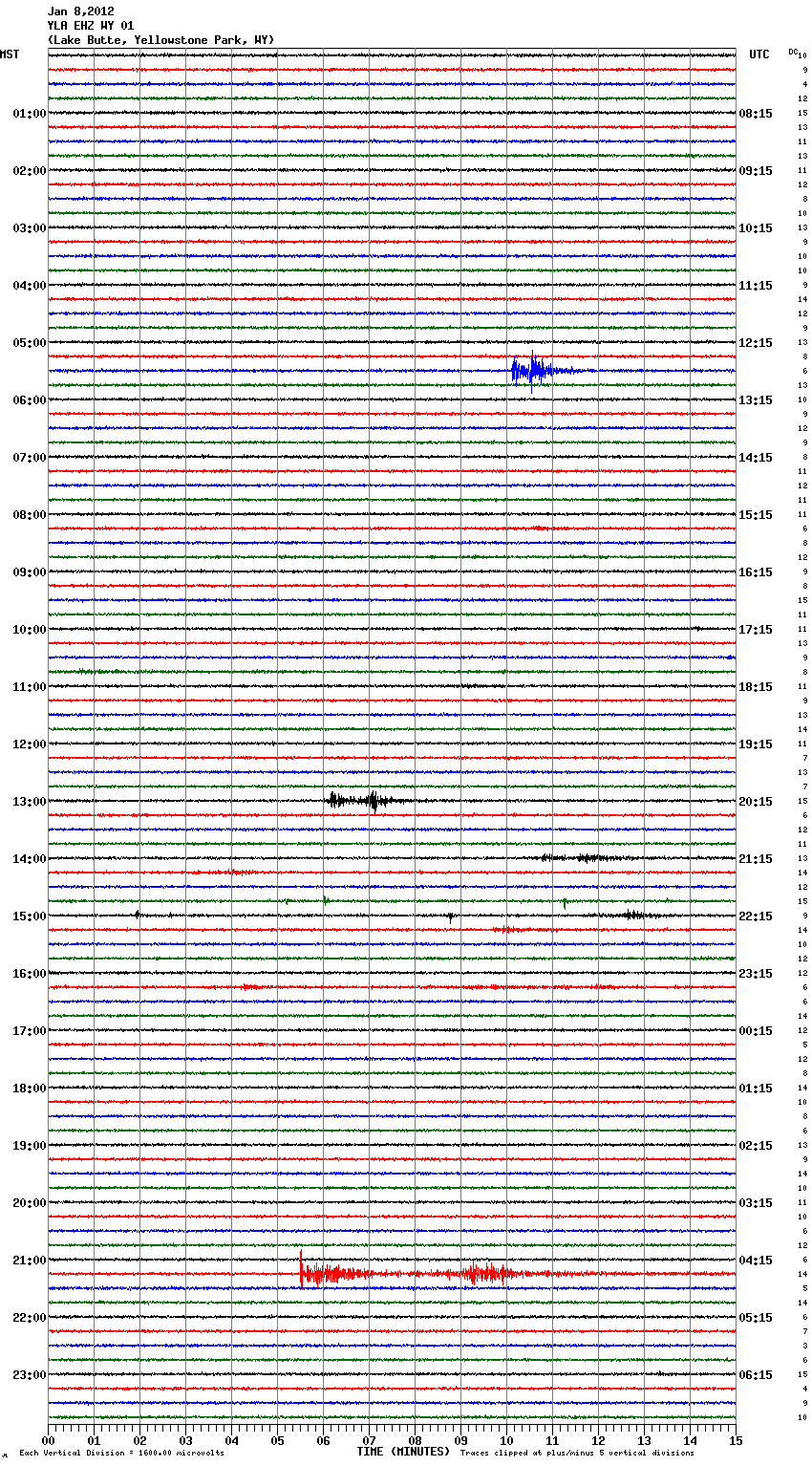
Task: Click the UTC time zone label
Action: (x=759, y=54)
